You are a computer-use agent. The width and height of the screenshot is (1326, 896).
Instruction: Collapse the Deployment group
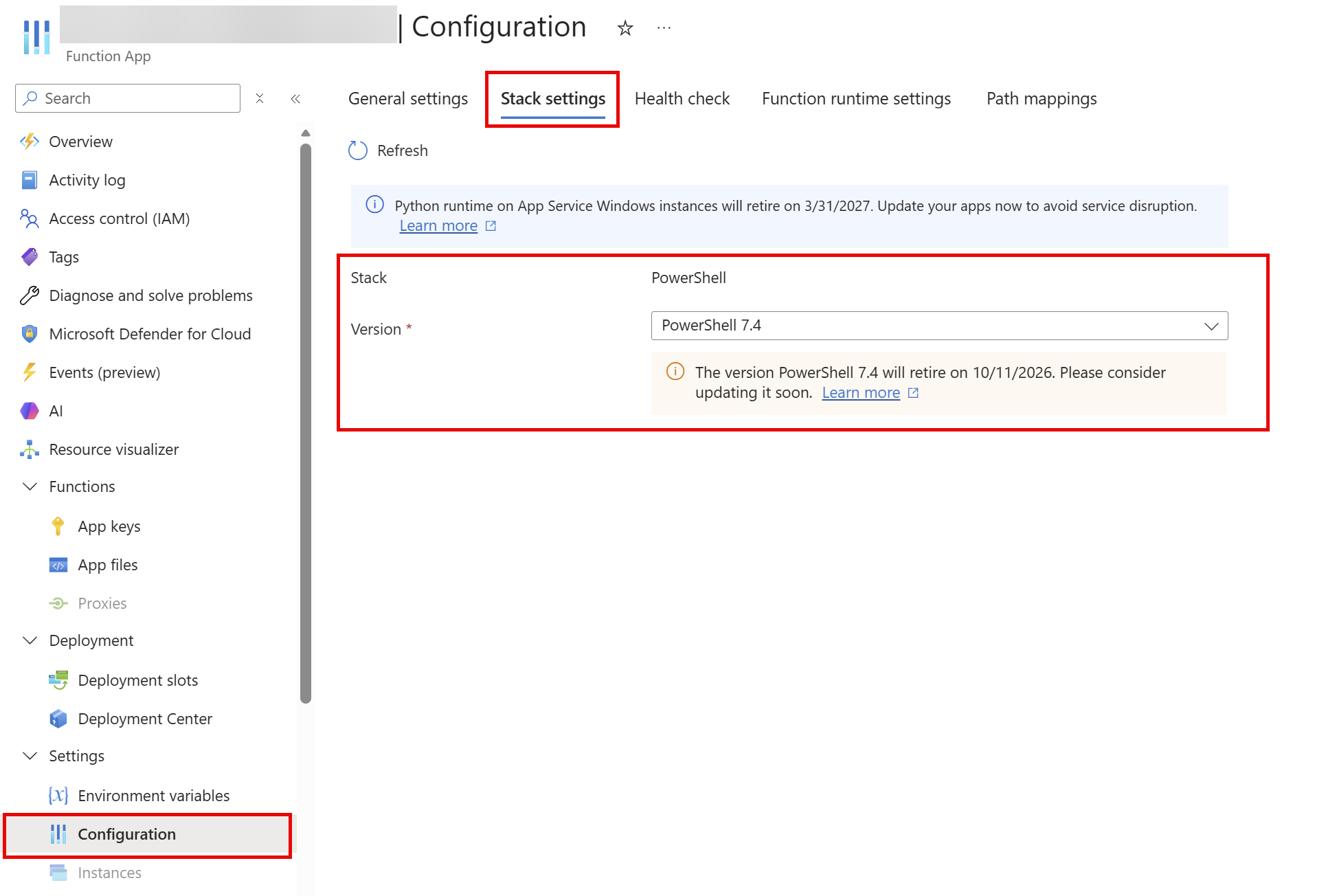coord(30,640)
